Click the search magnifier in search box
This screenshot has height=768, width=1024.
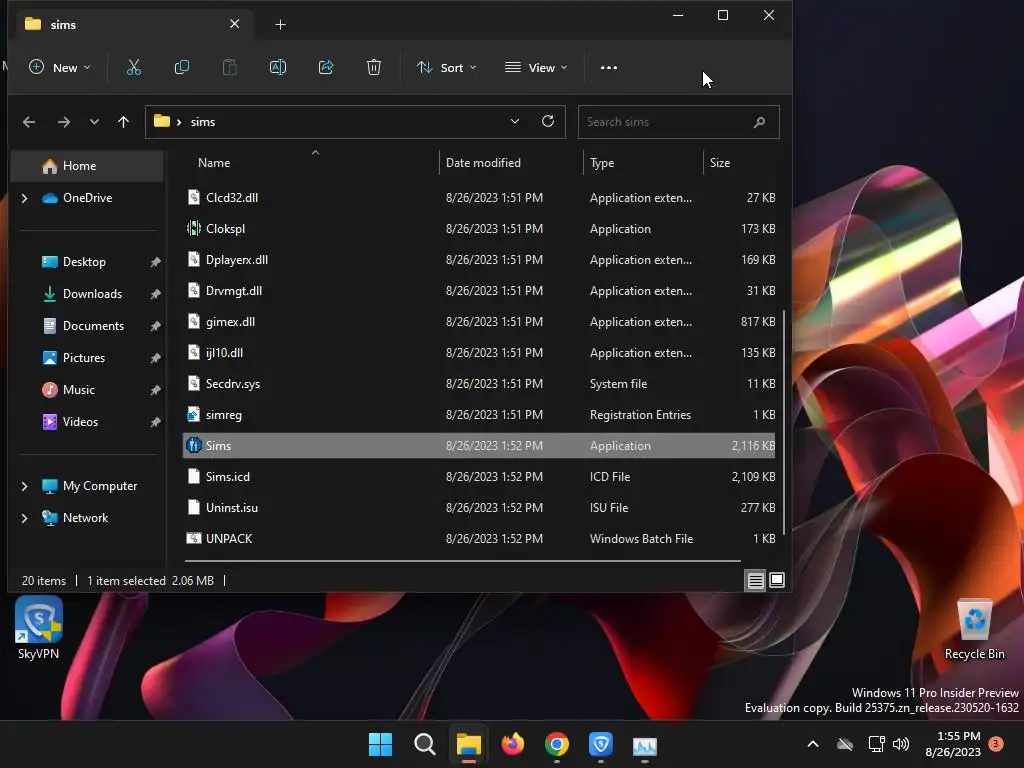coord(759,122)
